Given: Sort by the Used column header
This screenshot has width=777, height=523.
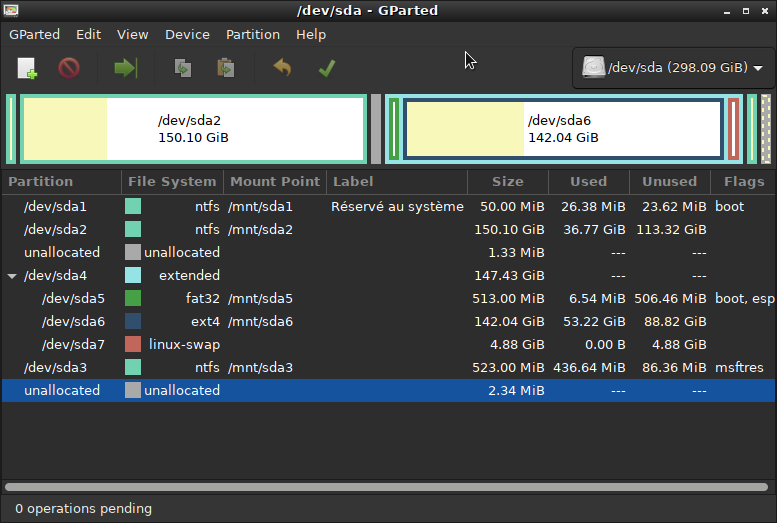Looking at the screenshot, I should tap(589, 181).
